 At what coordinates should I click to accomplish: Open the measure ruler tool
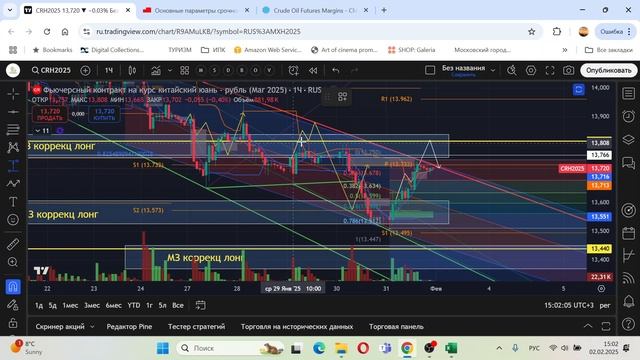(13, 244)
